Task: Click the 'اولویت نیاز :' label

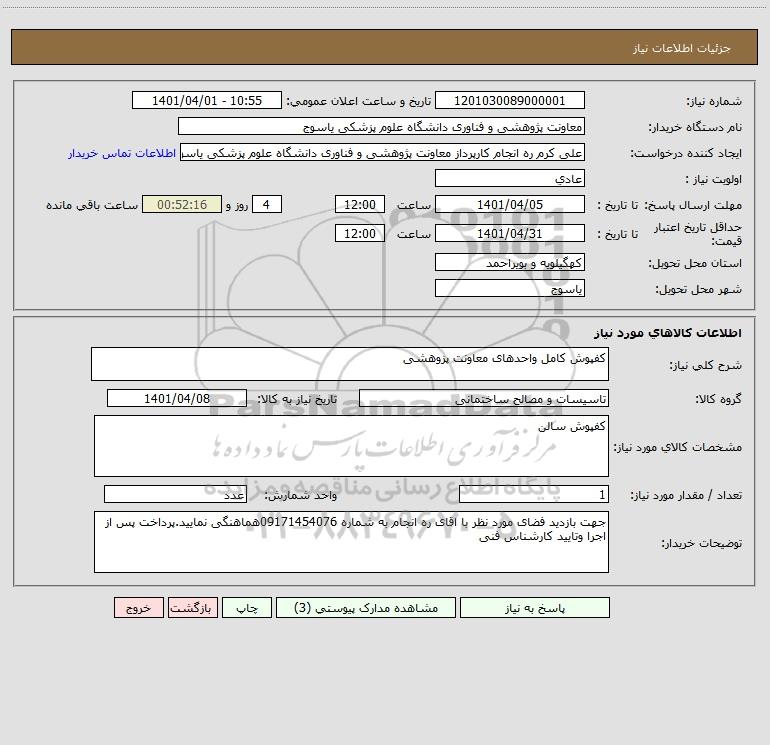Action: [714, 179]
